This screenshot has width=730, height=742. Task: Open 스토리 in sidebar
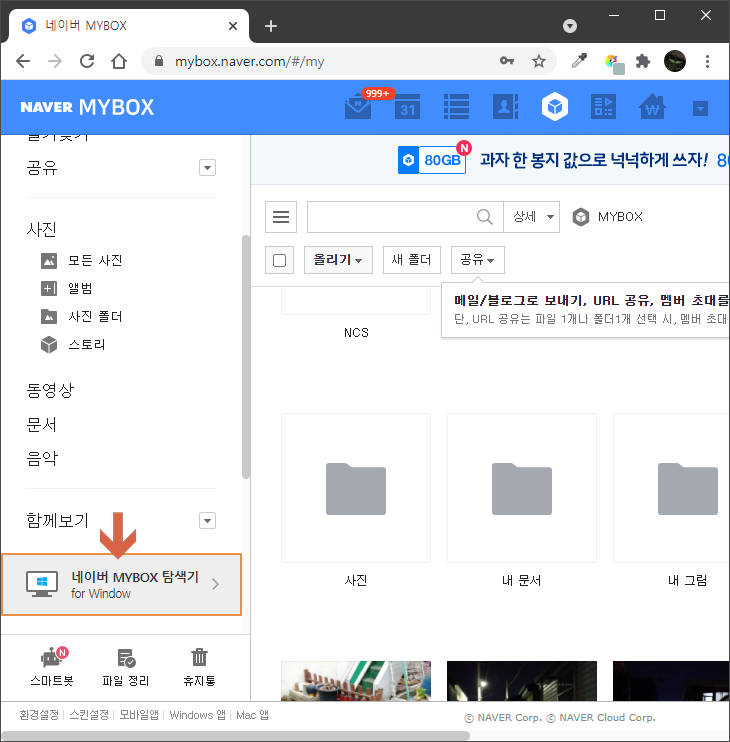pyautogui.click(x=73, y=344)
